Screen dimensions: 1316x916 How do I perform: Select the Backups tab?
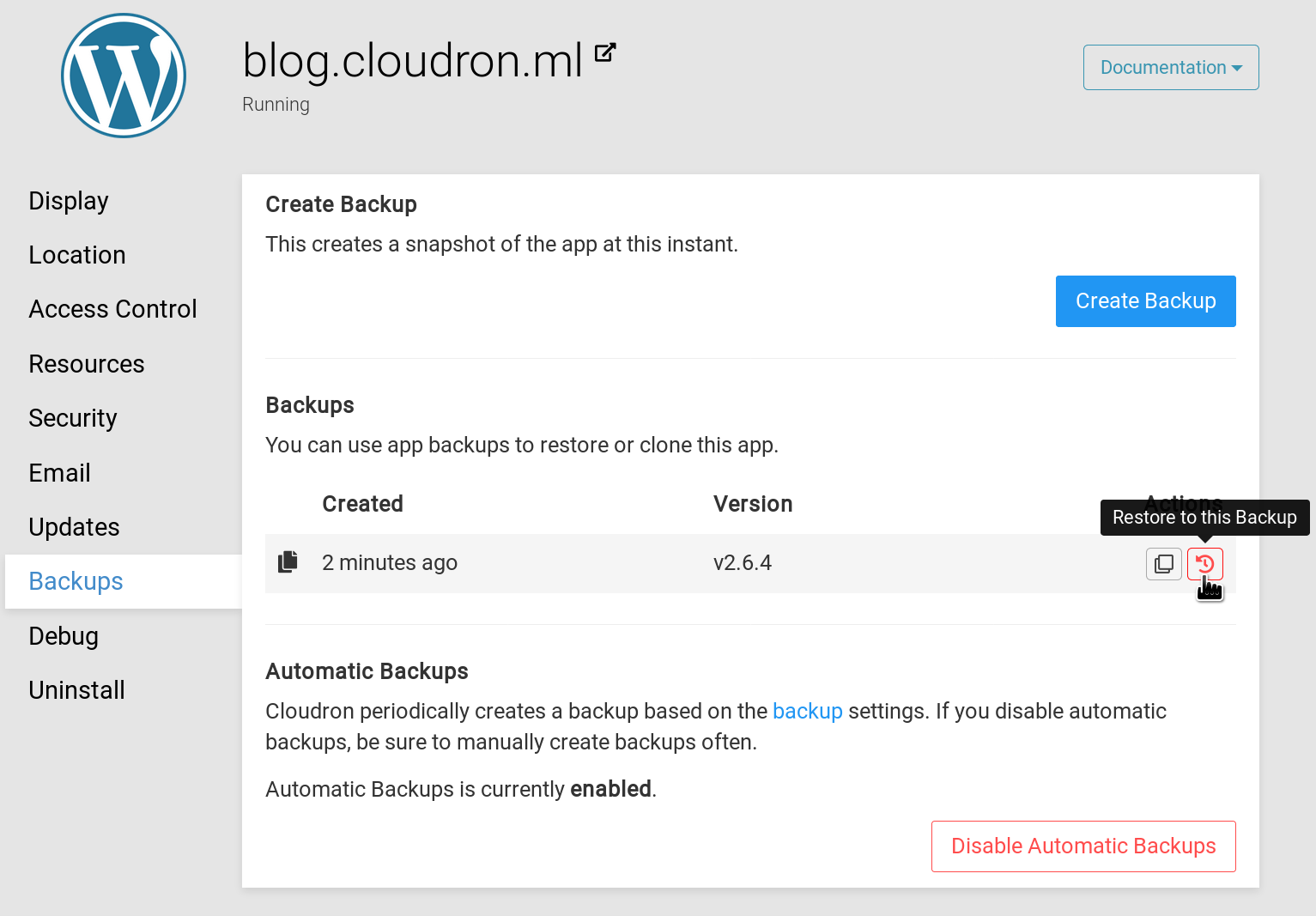point(76,581)
